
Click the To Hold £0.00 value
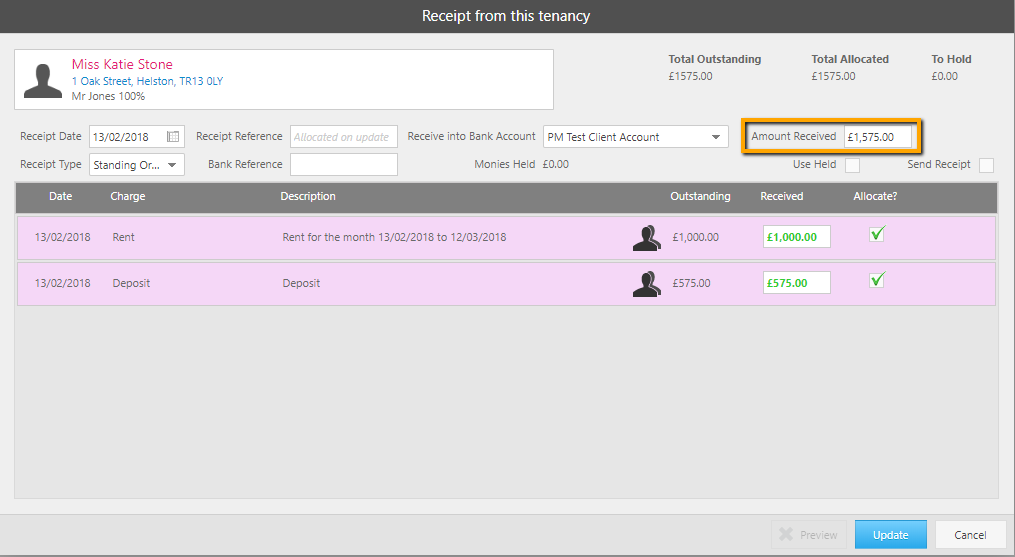(944, 76)
